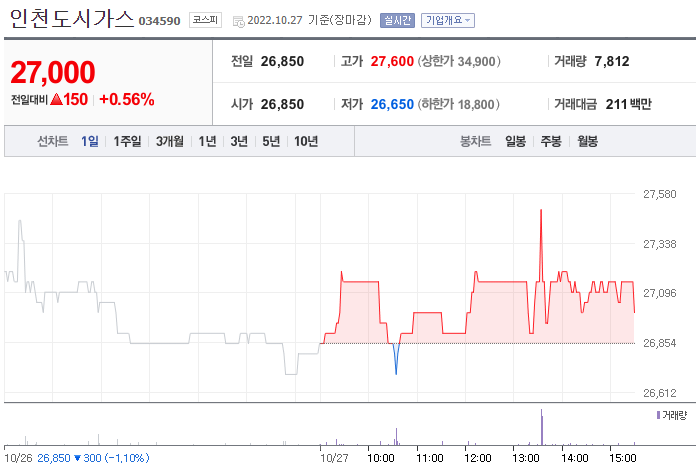Click the 거래량 volume legend marker
The image size is (696, 475).
tap(658, 415)
